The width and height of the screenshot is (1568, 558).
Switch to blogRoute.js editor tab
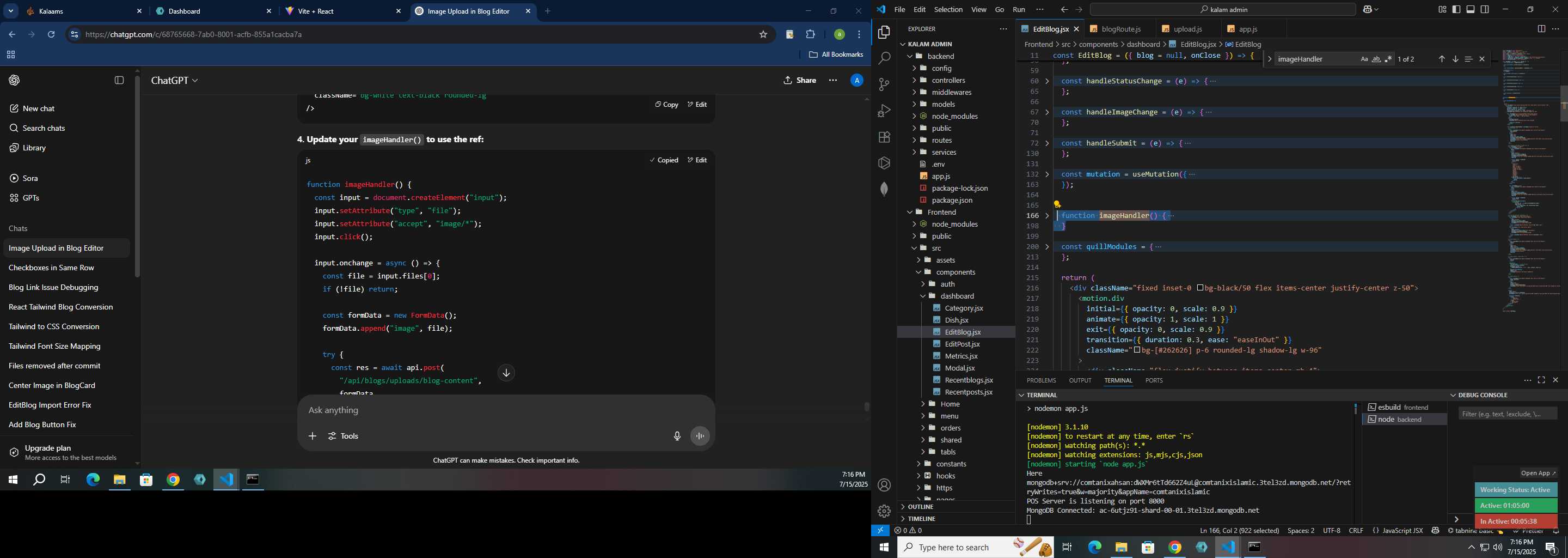point(1120,29)
